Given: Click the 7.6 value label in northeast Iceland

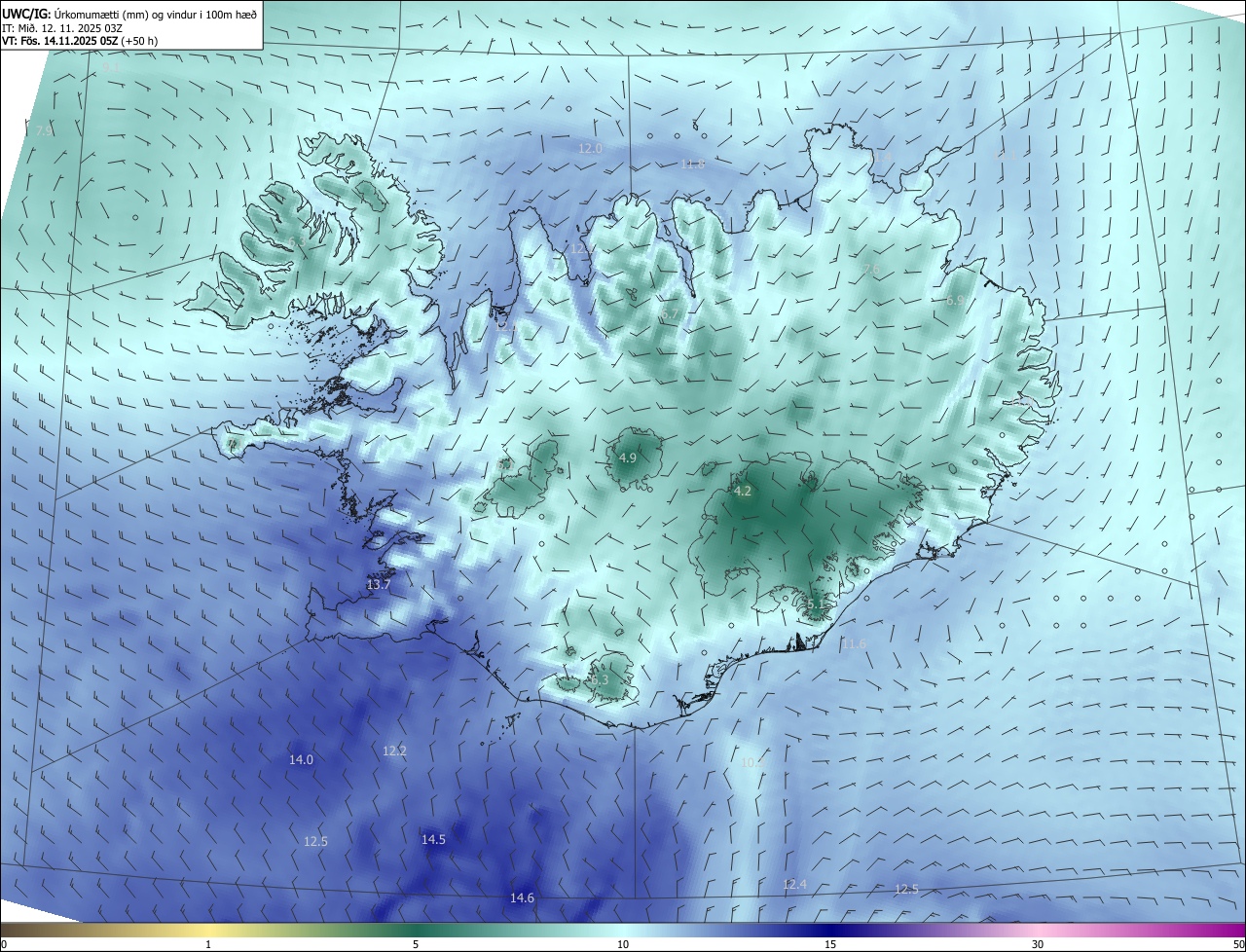Looking at the screenshot, I should pos(871,270).
